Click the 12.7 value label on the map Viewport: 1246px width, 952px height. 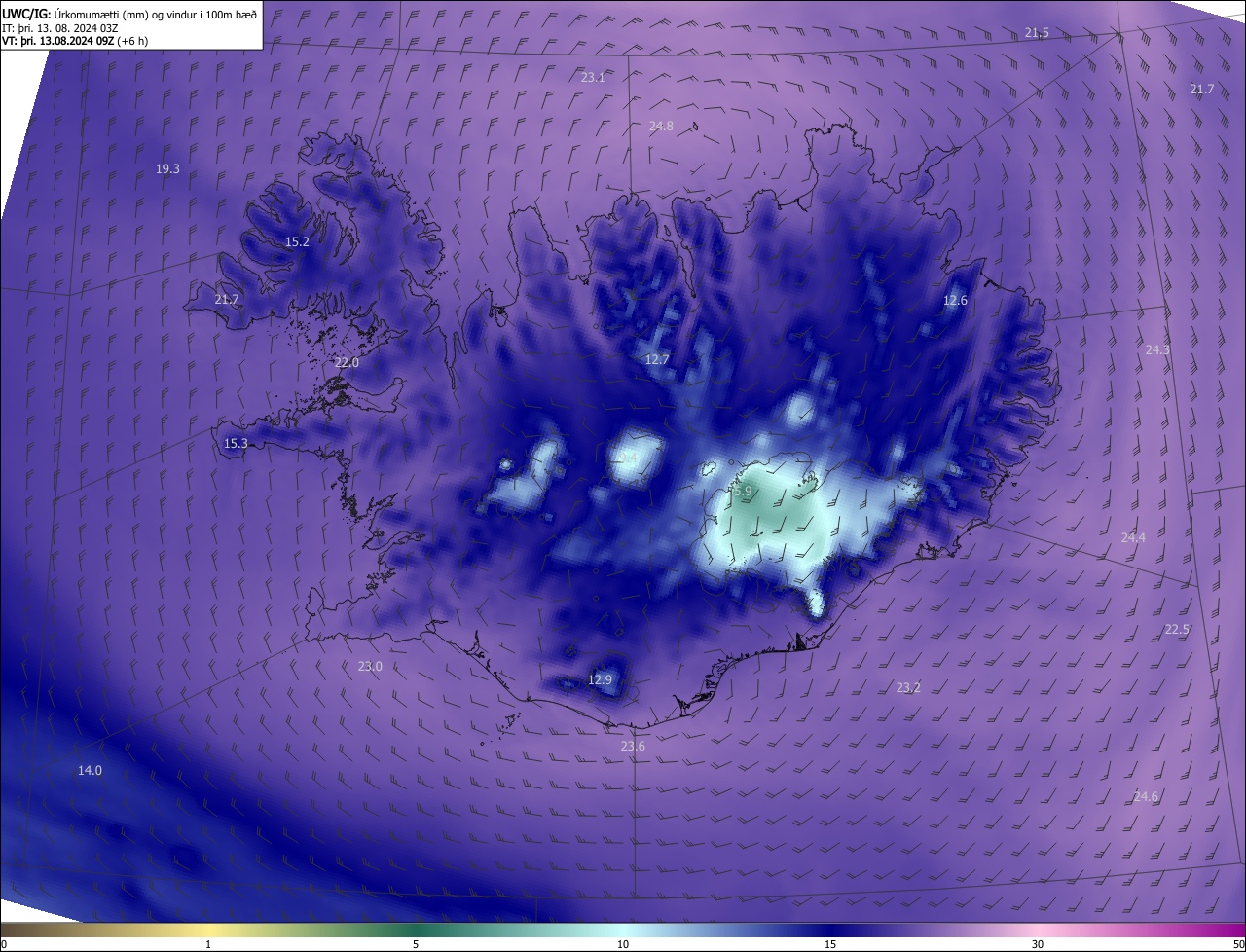[x=657, y=359]
